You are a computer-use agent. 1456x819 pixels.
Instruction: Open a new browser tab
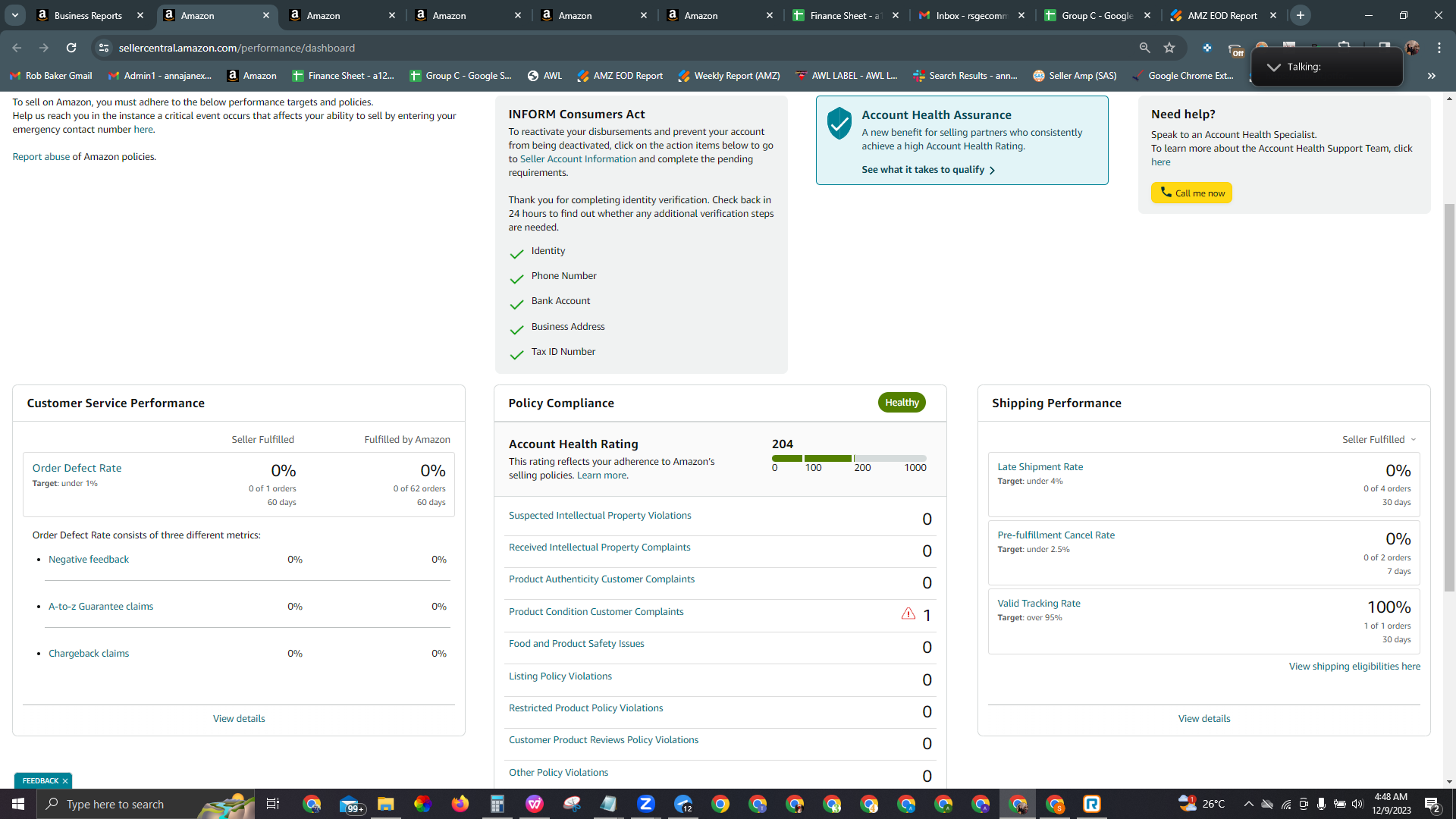1301,15
